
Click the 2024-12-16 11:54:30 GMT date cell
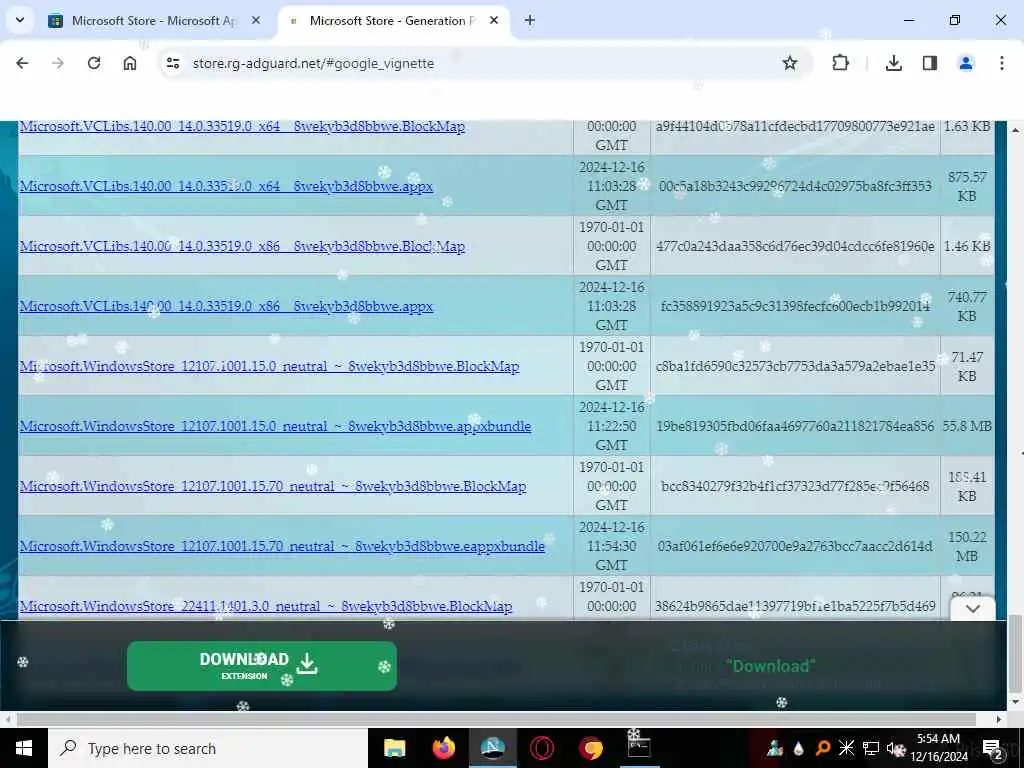[611, 546]
